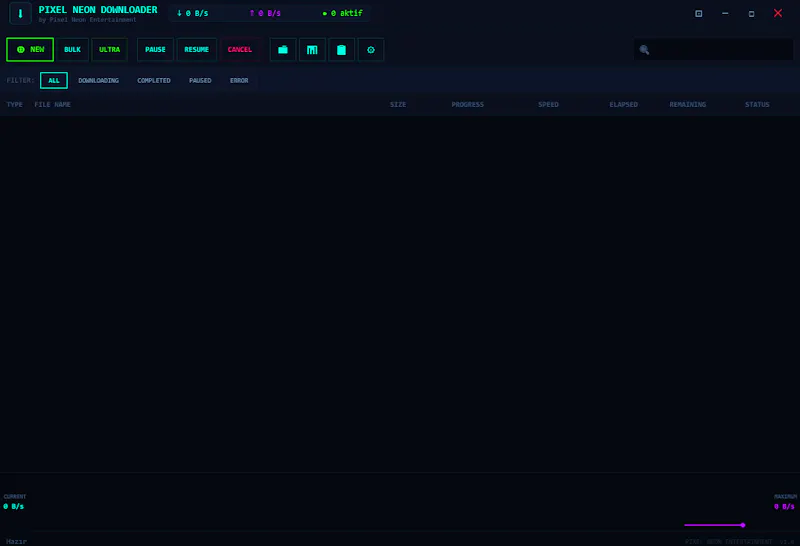The width and height of the screenshot is (800, 546).
Task: Click the PAUSE button
Action: click(155, 49)
